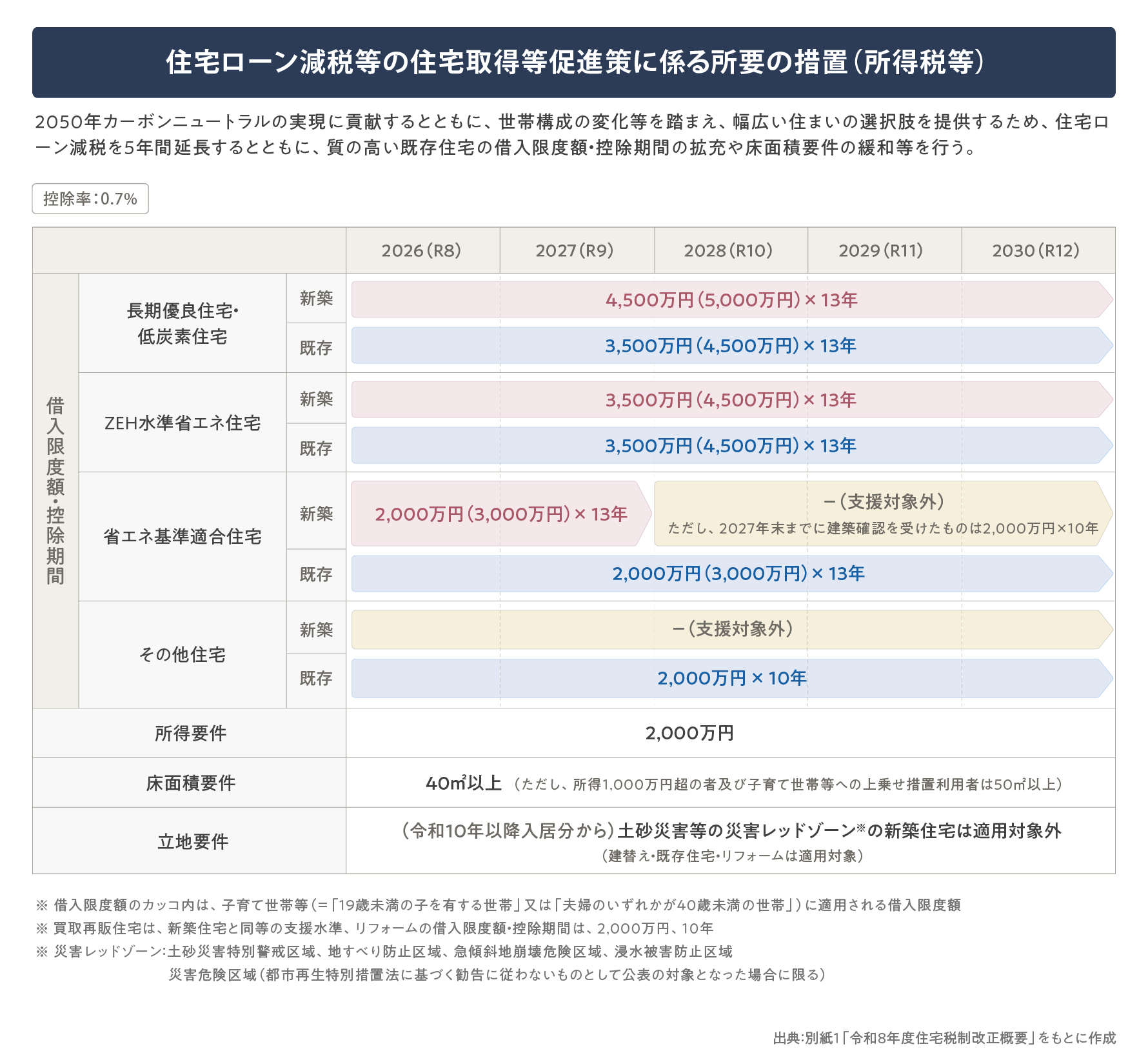
Task: Click 省エネ基準適合住宅's －(支援対象外) bar
Action: 884,514
